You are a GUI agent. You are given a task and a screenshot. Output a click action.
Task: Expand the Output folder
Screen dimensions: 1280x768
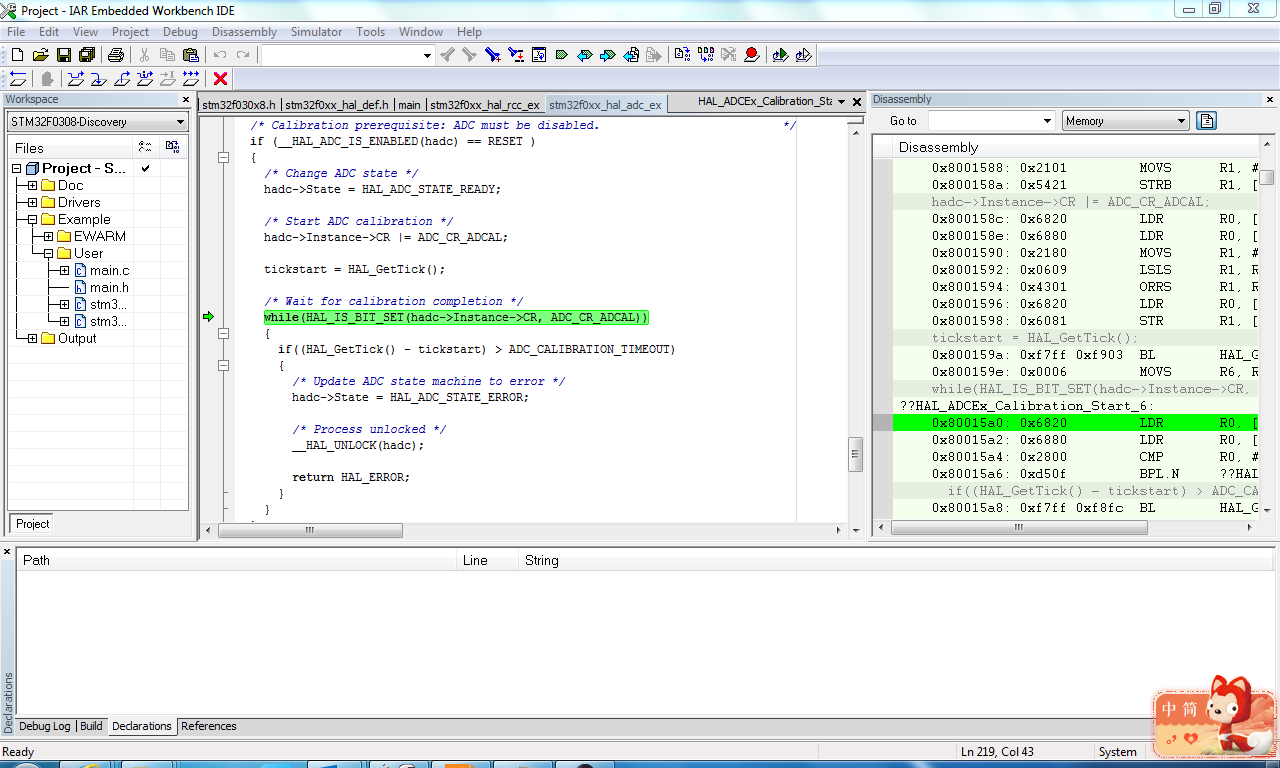pyautogui.click(x=33, y=339)
